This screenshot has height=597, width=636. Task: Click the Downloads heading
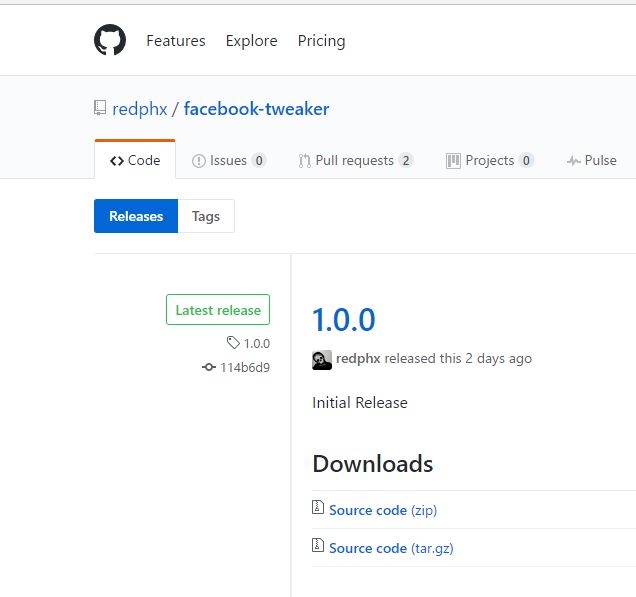373,464
